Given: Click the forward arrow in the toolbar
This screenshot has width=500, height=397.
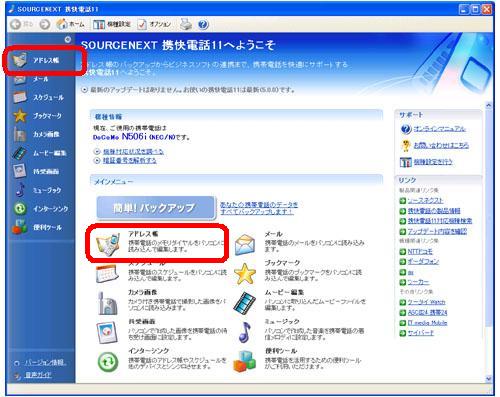Looking at the screenshot, I should 45,24.
